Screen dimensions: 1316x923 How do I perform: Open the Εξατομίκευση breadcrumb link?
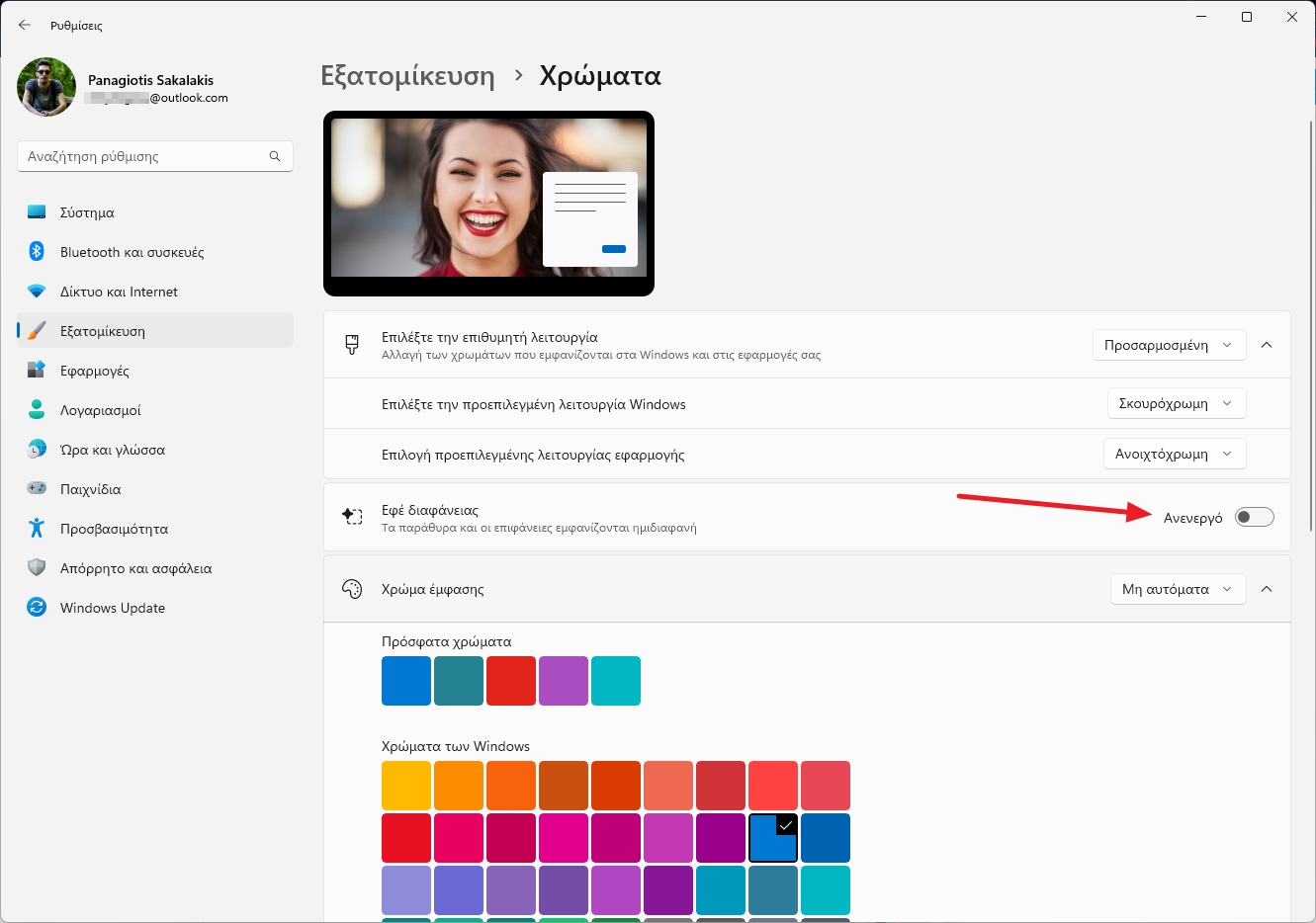(407, 75)
